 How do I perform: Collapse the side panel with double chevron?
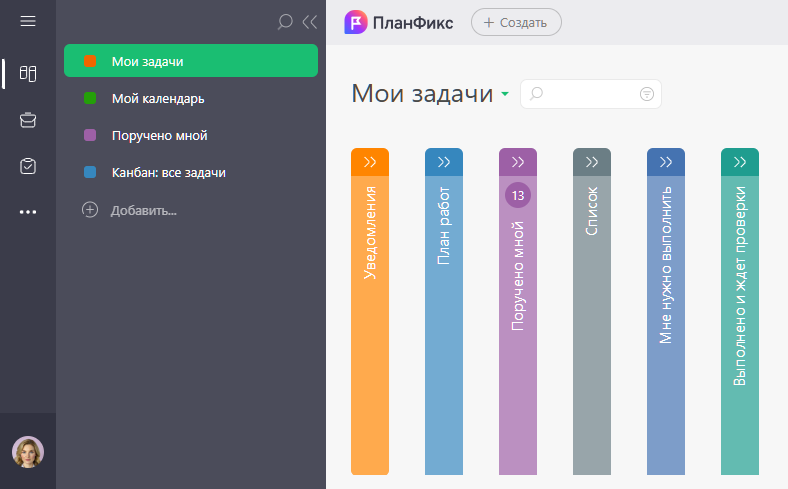coord(310,22)
